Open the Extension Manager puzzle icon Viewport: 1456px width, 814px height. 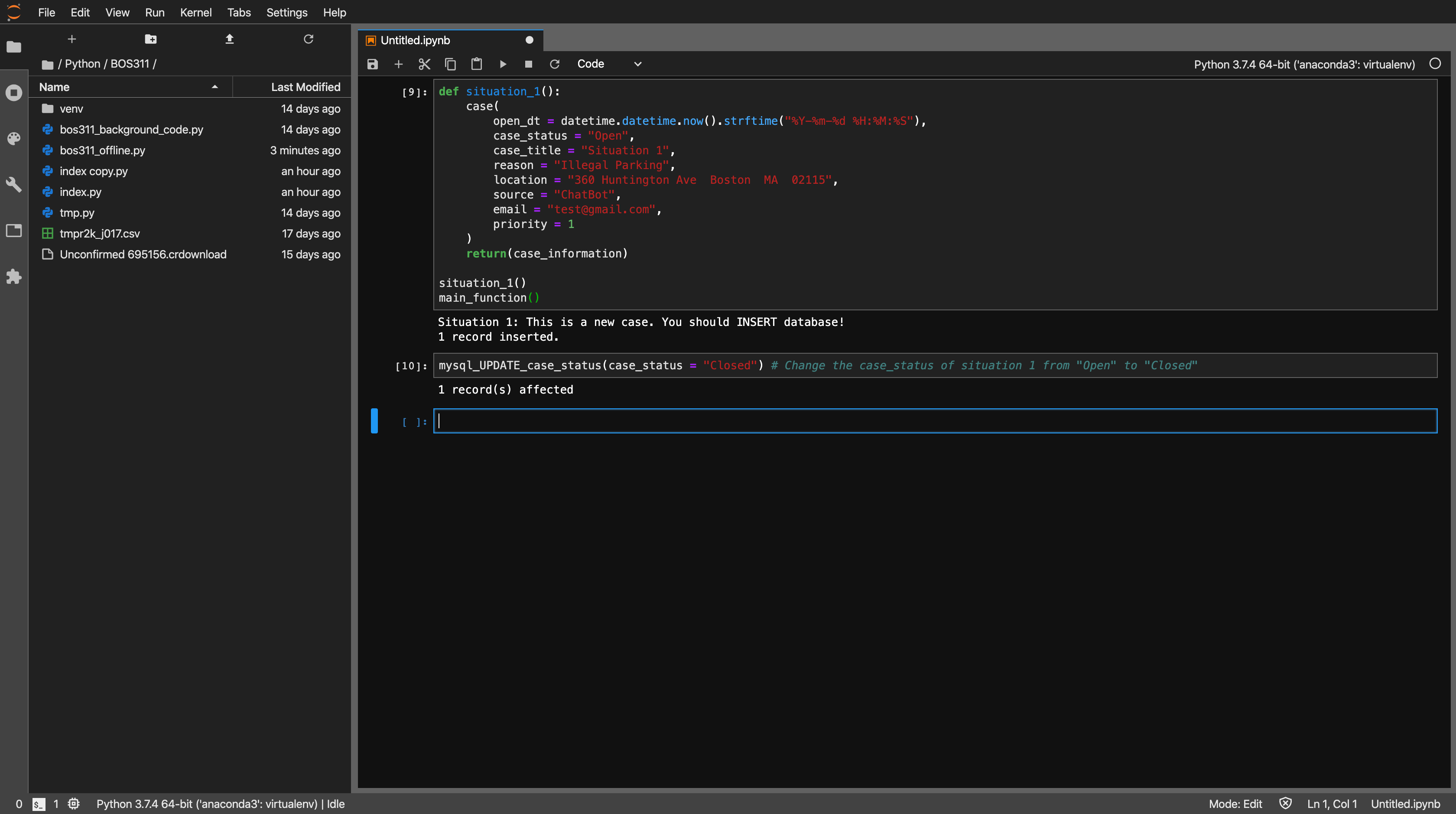[13, 277]
